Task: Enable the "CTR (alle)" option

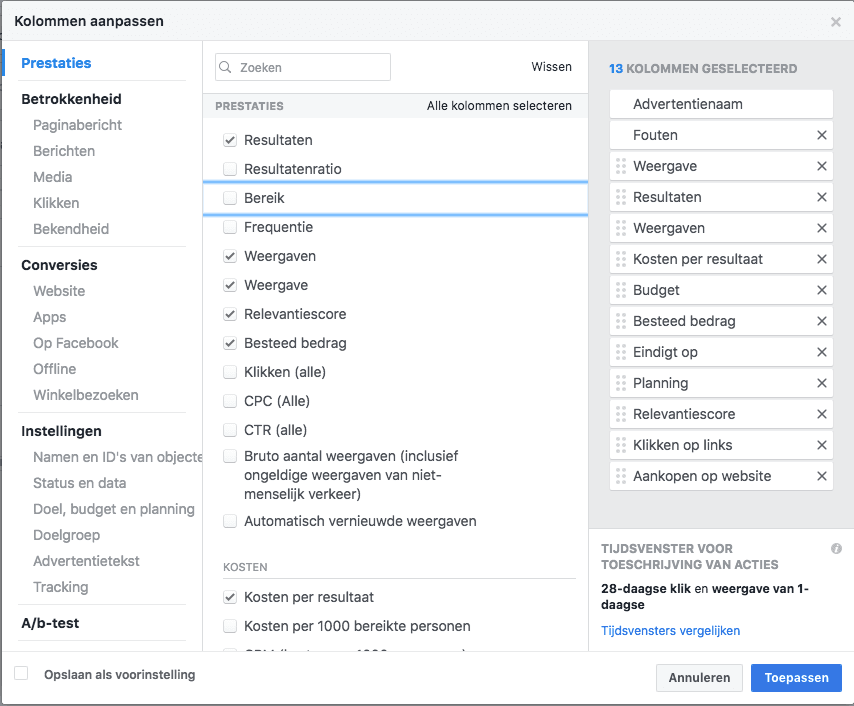Action: [x=230, y=429]
